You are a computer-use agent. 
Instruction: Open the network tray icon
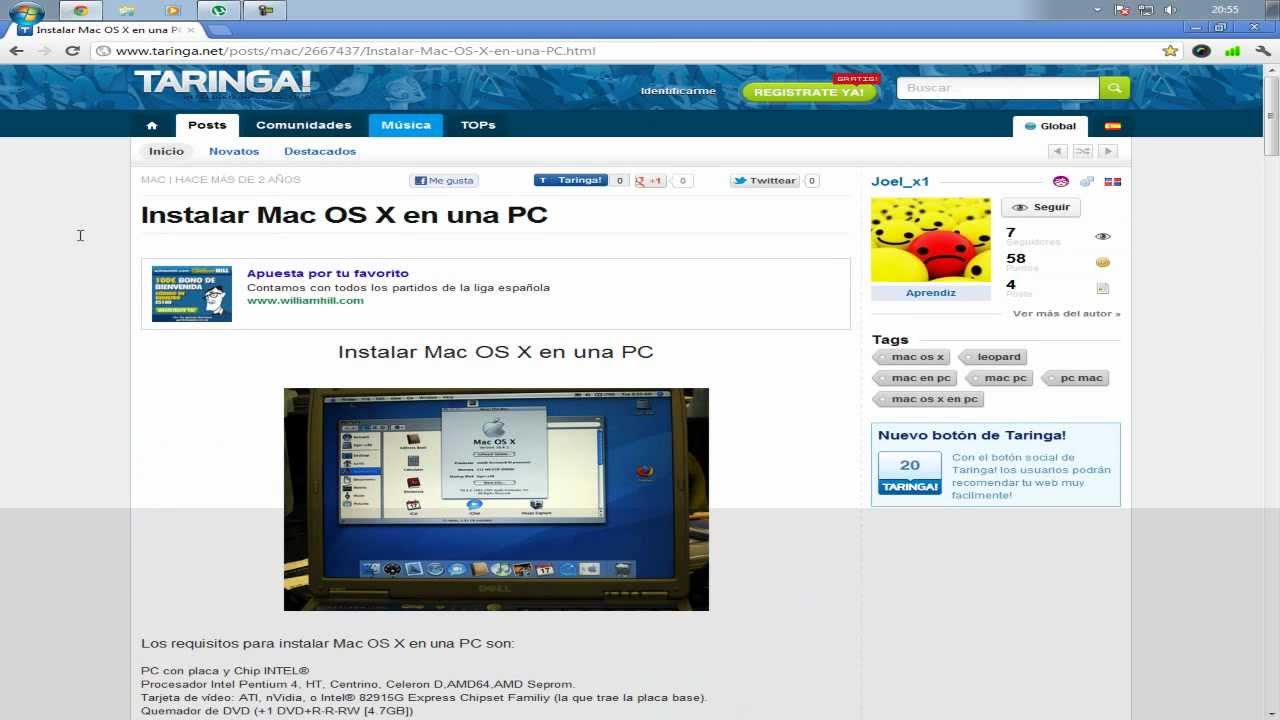(1146, 10)
